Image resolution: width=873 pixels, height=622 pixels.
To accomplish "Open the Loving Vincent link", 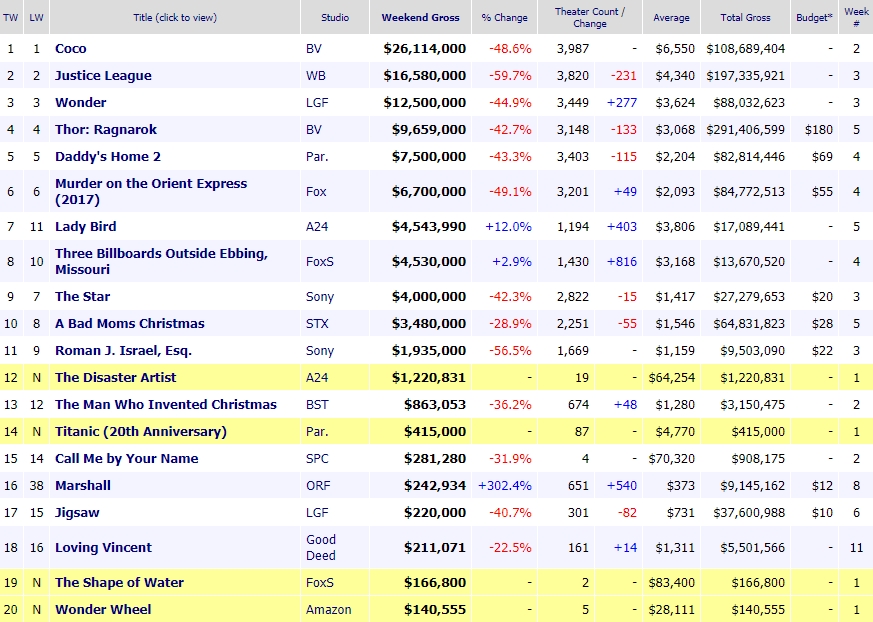I will [x=104, y=547].
